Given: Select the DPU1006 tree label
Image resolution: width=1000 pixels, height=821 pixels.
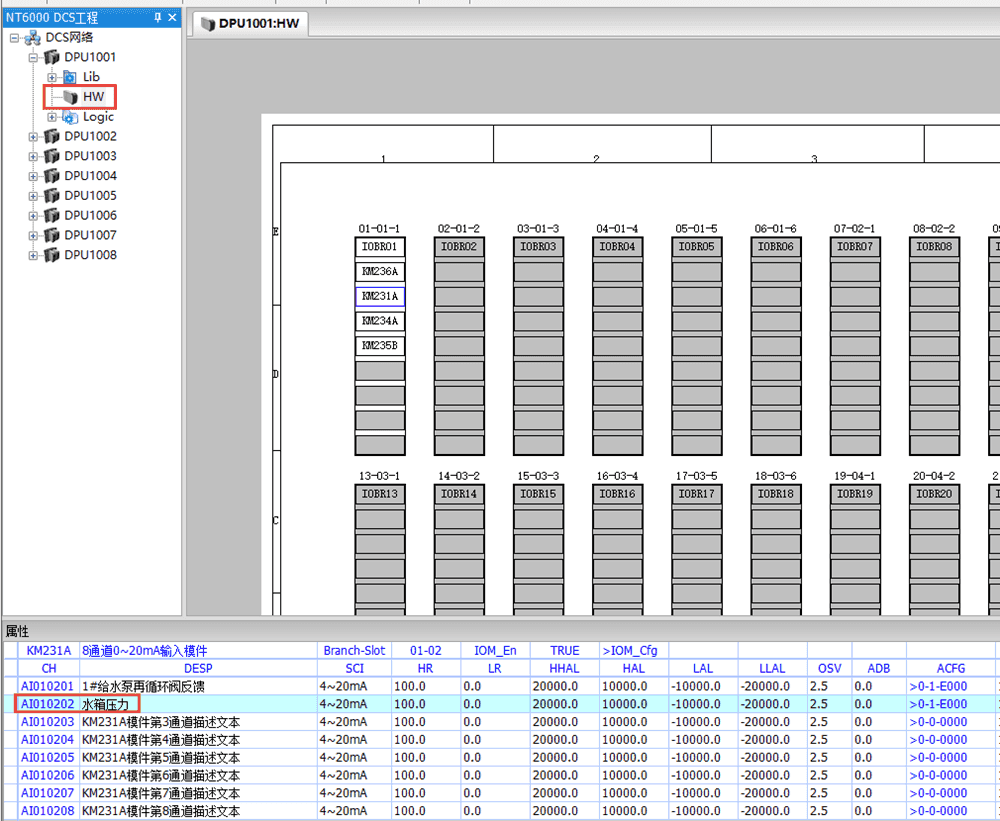Looking at the screenshot, I should [91, 216].
